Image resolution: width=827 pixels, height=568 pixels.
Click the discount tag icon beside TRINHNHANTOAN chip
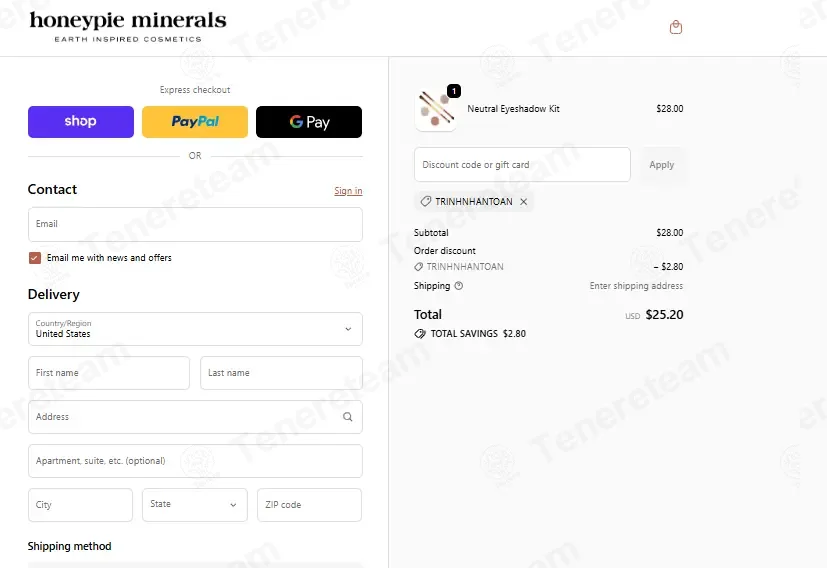(426, 201)
